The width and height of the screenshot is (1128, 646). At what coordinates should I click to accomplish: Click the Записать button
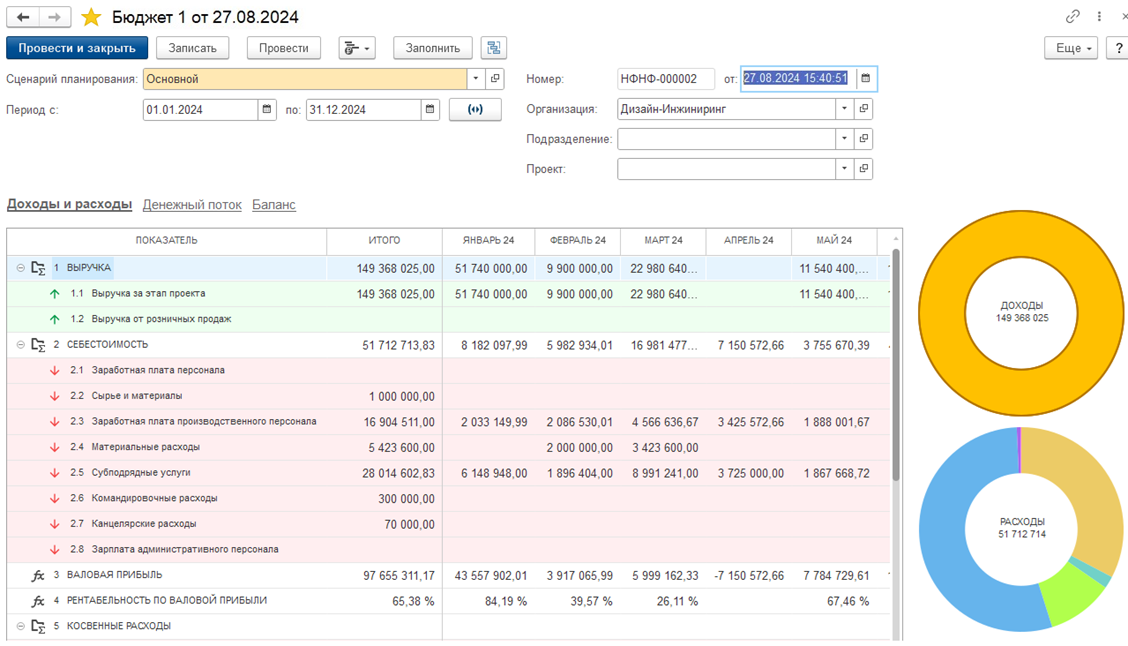tap(192, 48)
